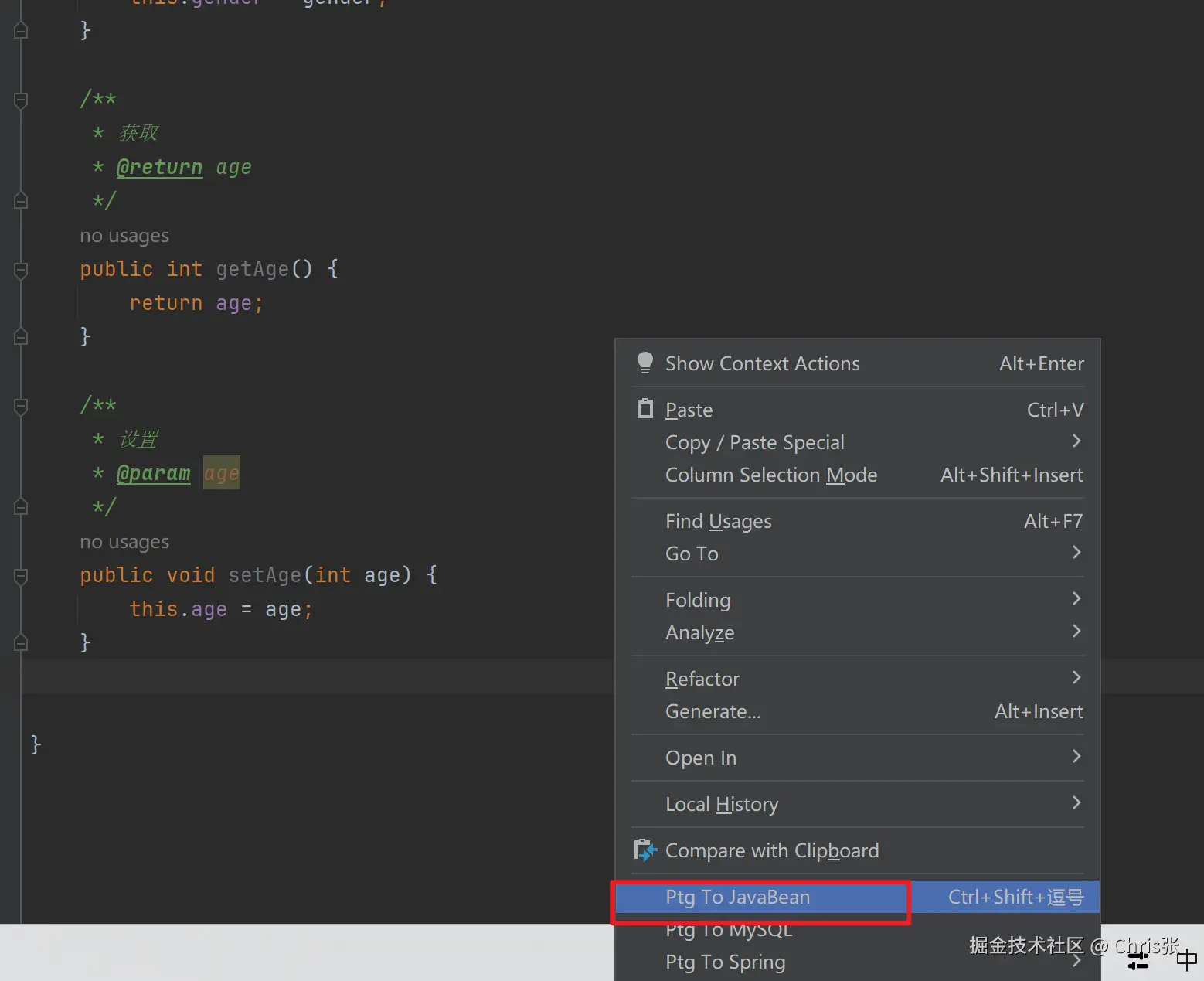Image resolution: width=1204 pixels, height=981 pixels.
Task: Click fold end marker after setAge closing brace
Action: pyautogui.click(x=21, y=642)
